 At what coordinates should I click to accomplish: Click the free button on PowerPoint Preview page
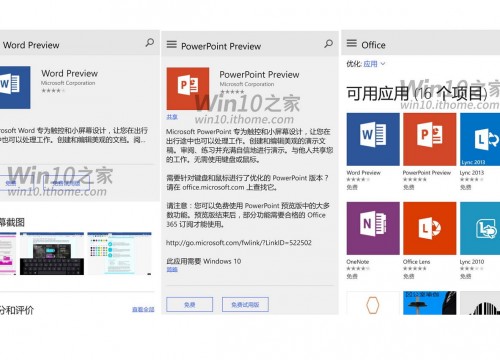click(190, 304)
